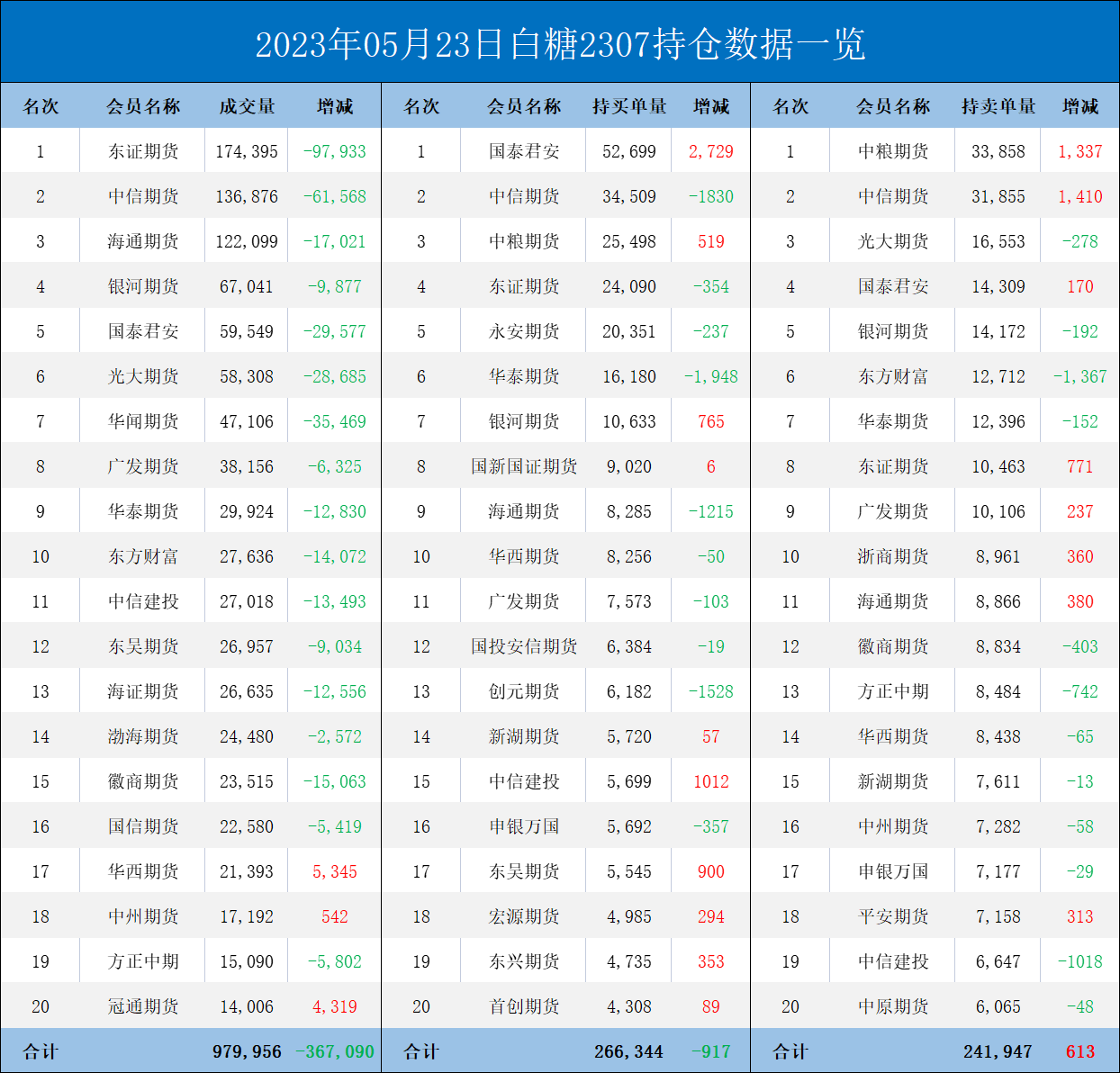Viewport: 1120px width, 1073px height.
Task: Click the change cell '-61,568'
Action: point(335,196)
